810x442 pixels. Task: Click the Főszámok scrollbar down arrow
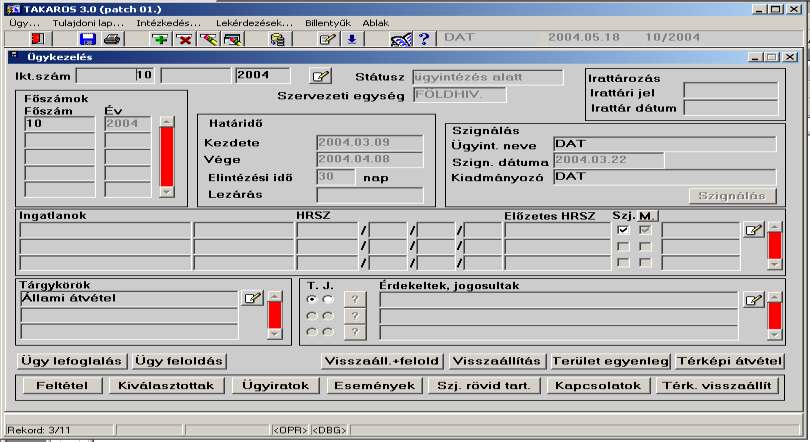click(166, 192)
